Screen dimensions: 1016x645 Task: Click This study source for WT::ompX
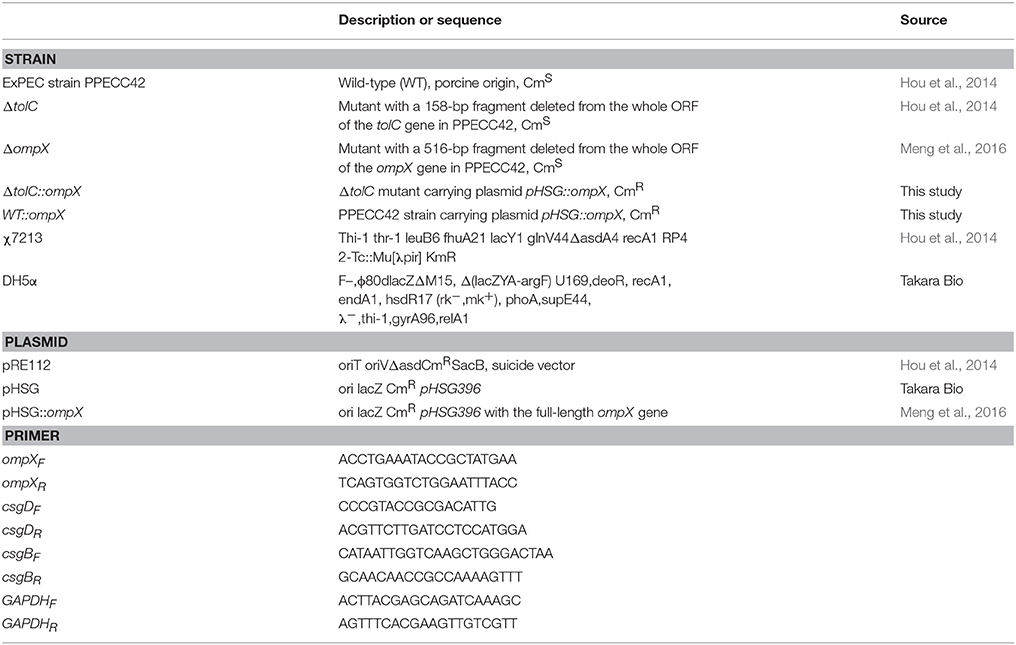tap(930, 215)
